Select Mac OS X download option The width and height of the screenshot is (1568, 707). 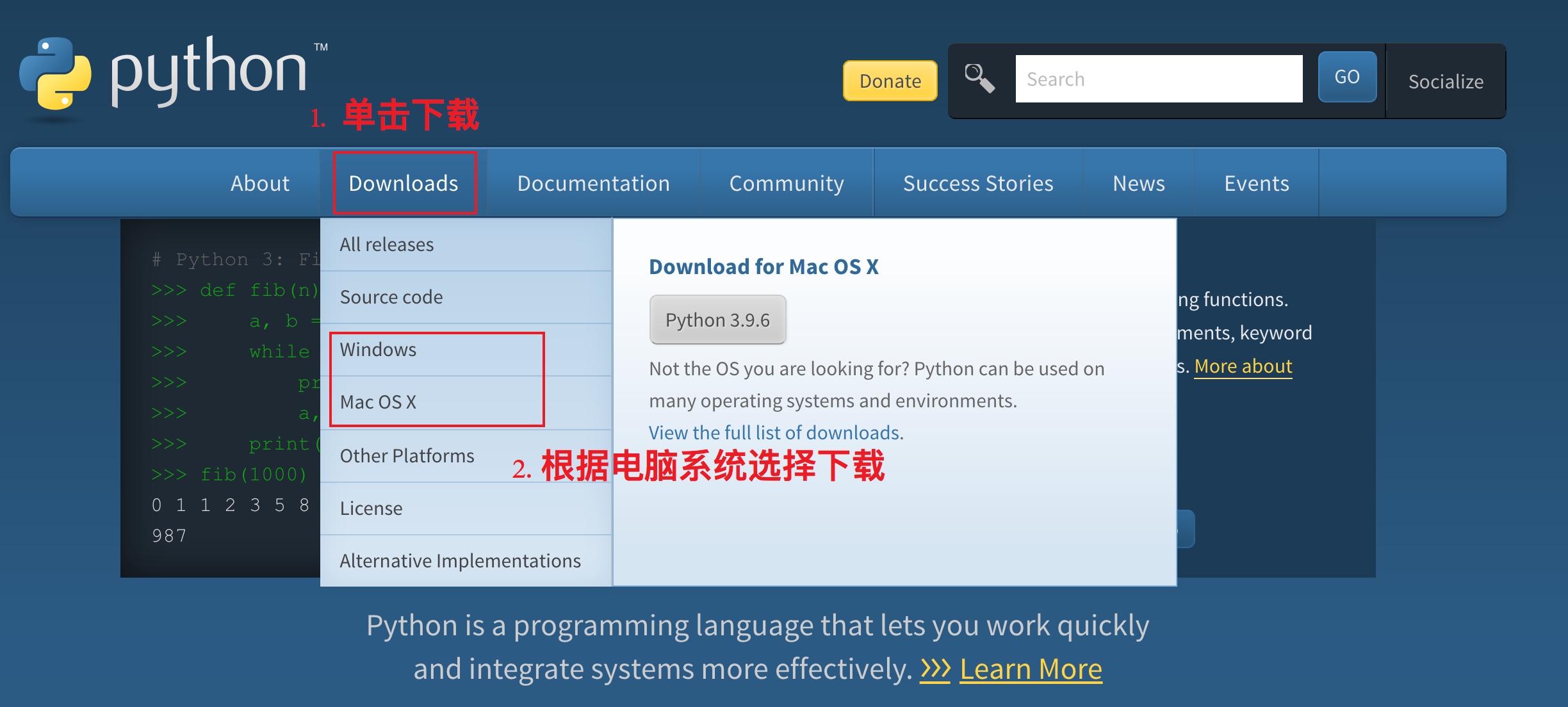378,402
